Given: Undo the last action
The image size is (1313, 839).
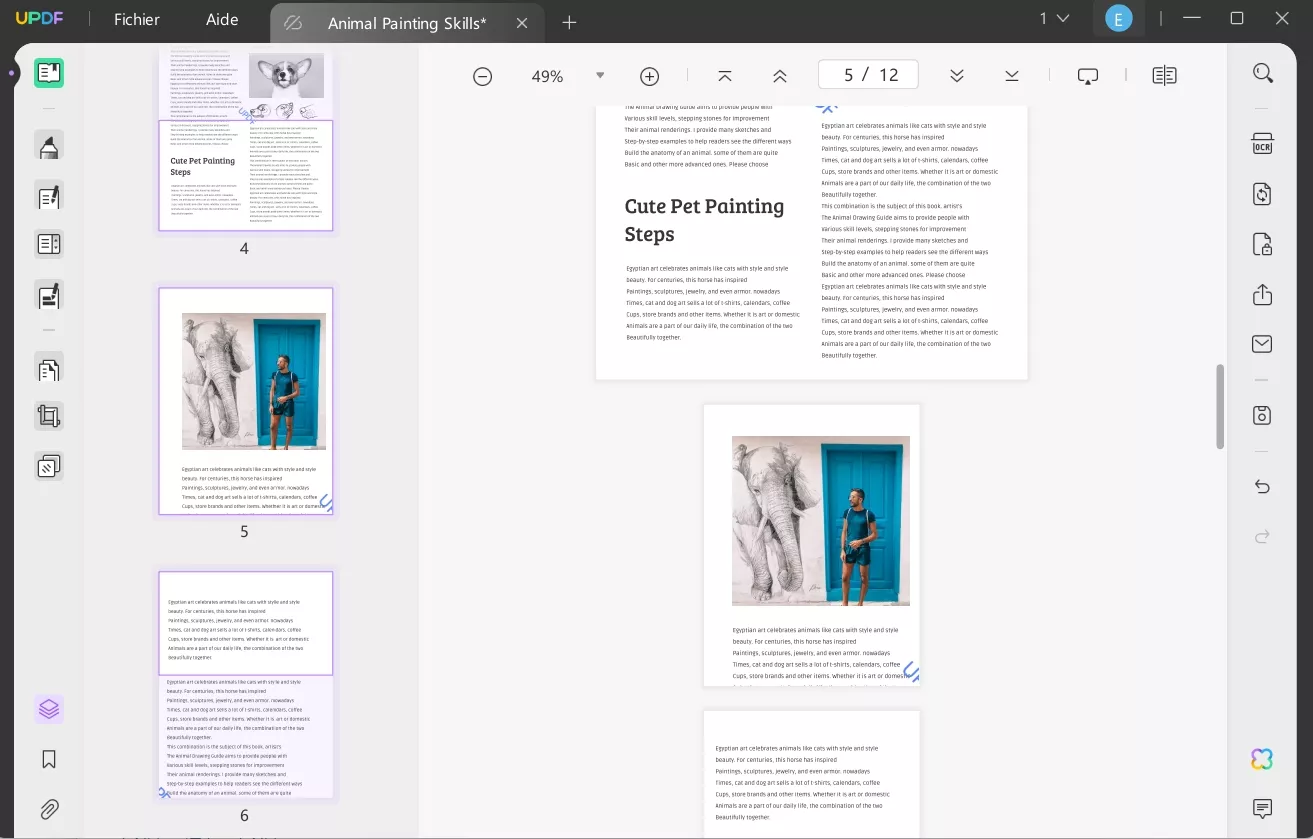Looking at the screenshot, I should tap(1262, 487).
